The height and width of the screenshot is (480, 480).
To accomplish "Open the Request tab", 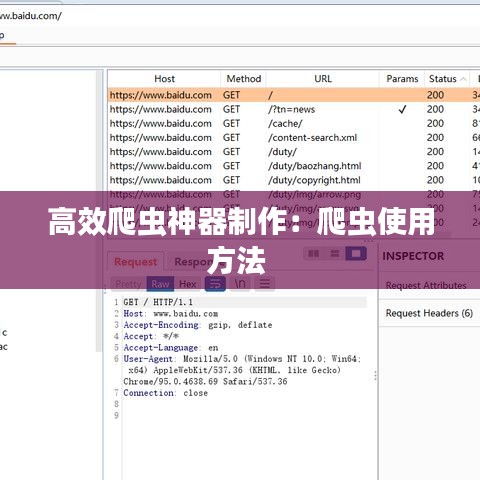I will pos(135,262).
